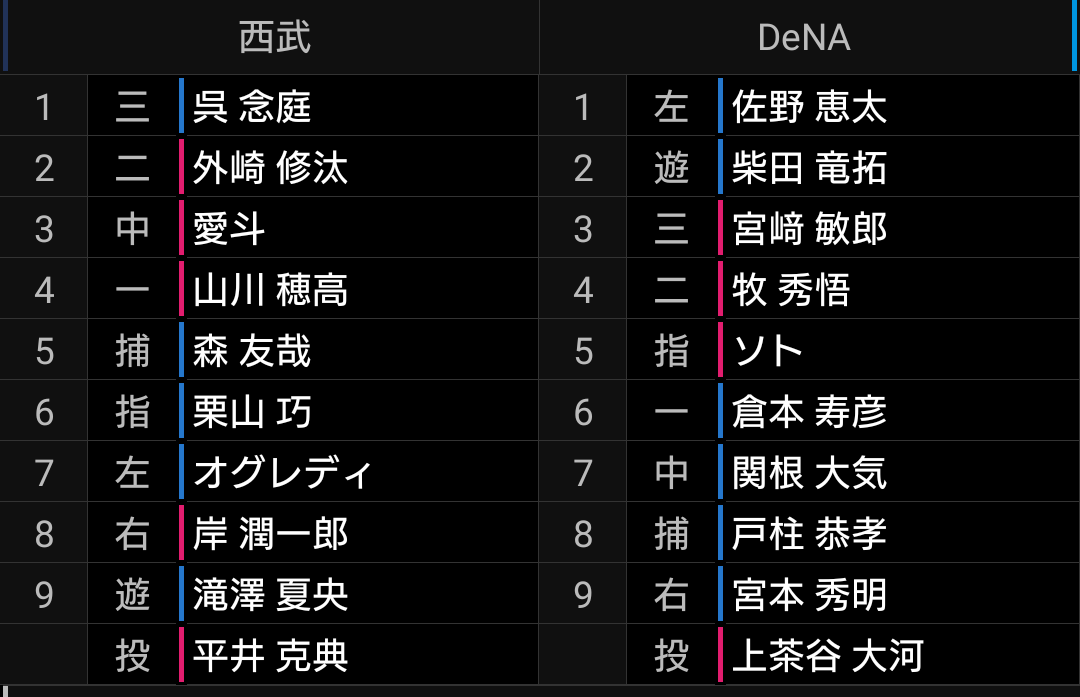
Task: Click DeNA shortstop 柴田 竜拓
Action: coord(809,167)
